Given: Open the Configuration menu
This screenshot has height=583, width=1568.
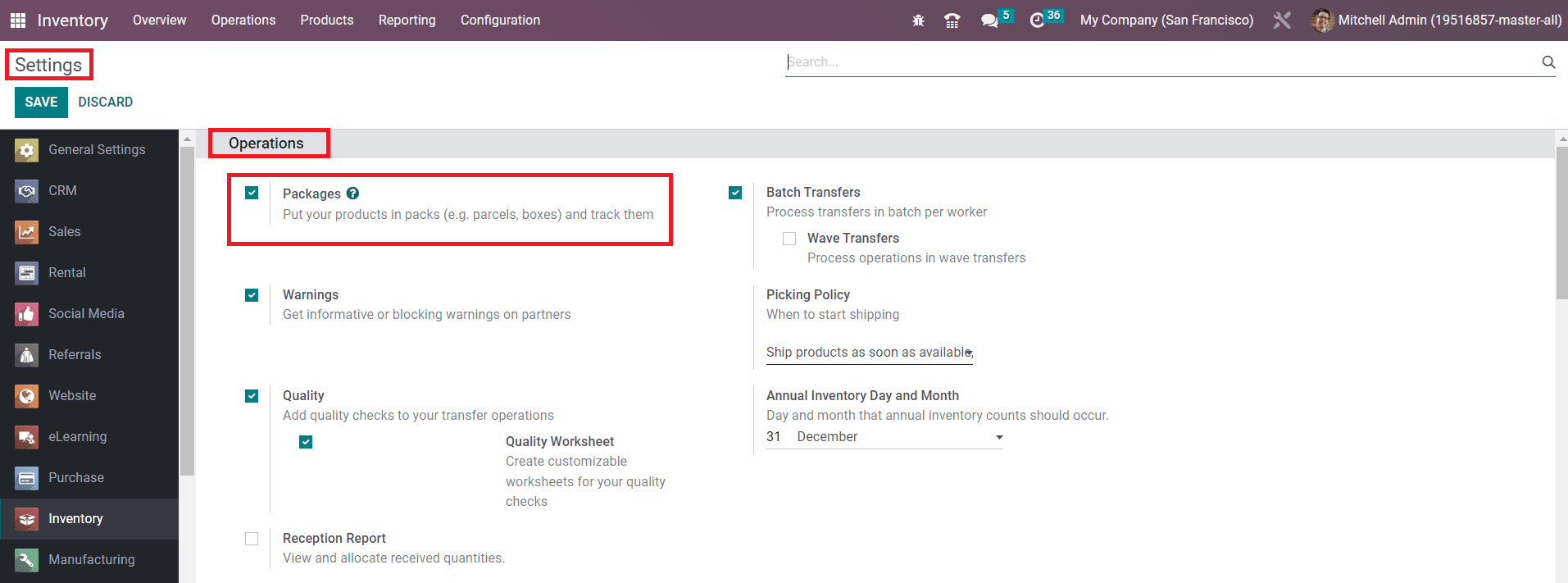Looking at the screenshot, I should coord(500,20).
